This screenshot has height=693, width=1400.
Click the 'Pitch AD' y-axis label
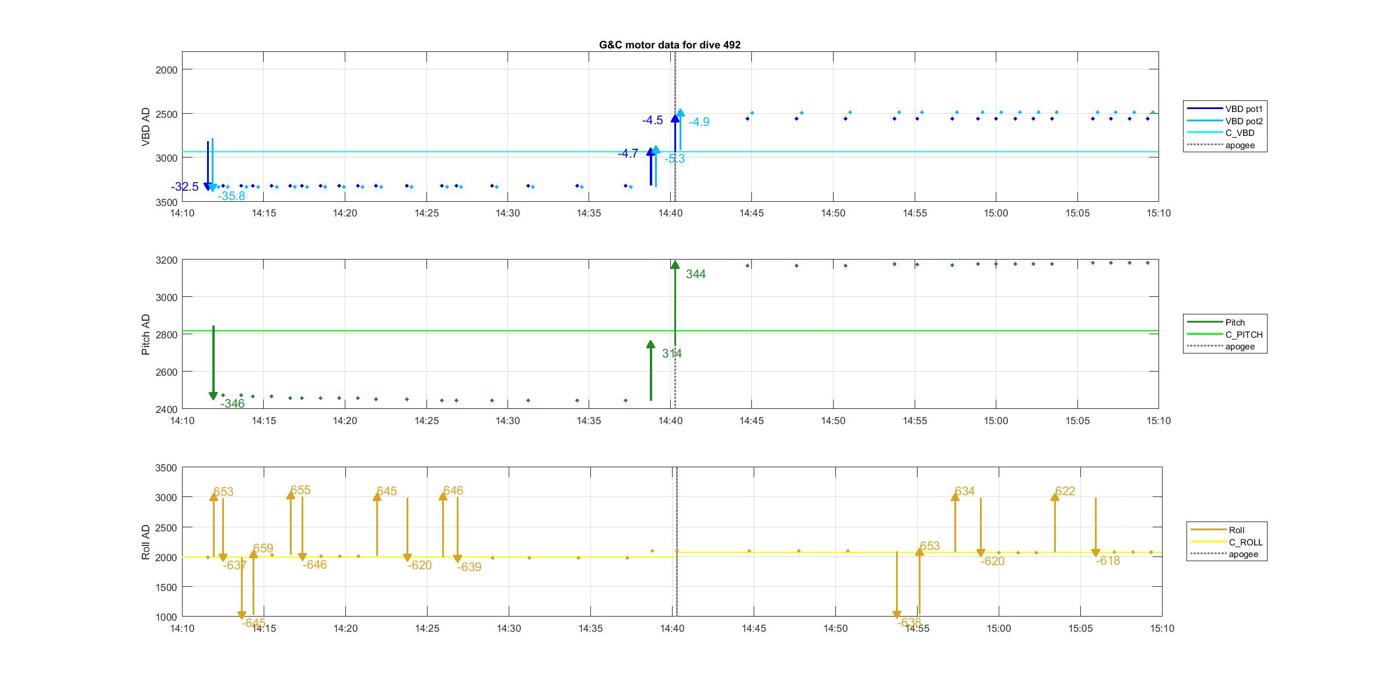click(145, 335)
